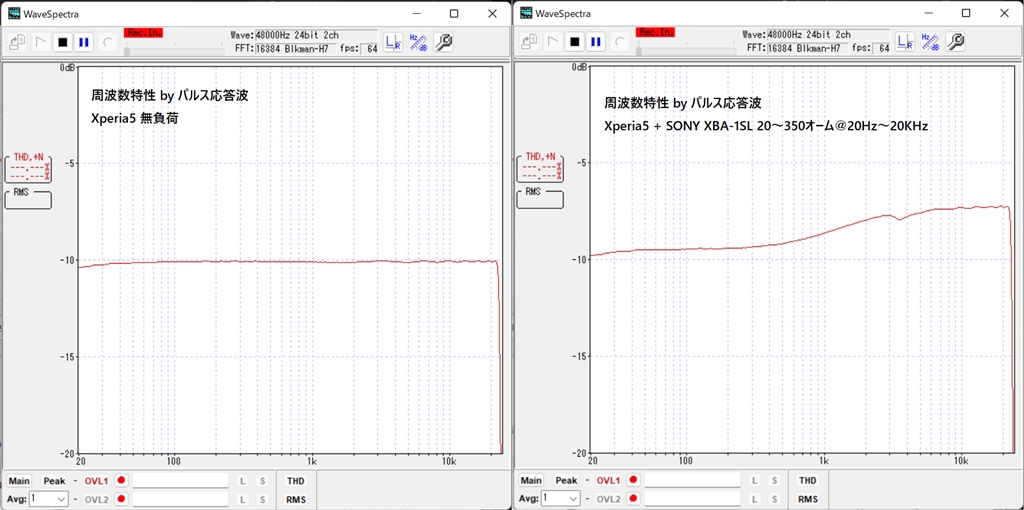Click the OVL2 name field in right window
The image size is (1024, 510).
692,499
